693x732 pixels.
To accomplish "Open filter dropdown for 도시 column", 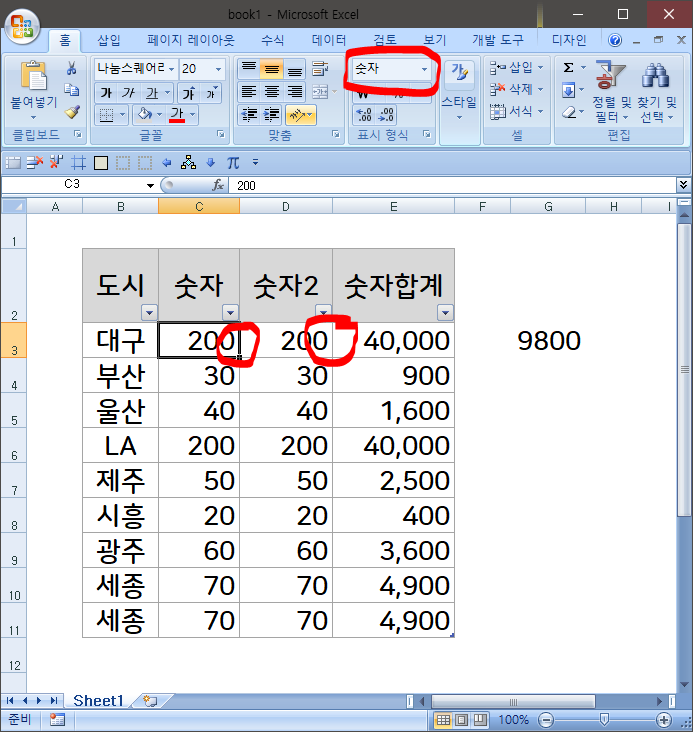I will pyautogui.click(x=149, y=312).
